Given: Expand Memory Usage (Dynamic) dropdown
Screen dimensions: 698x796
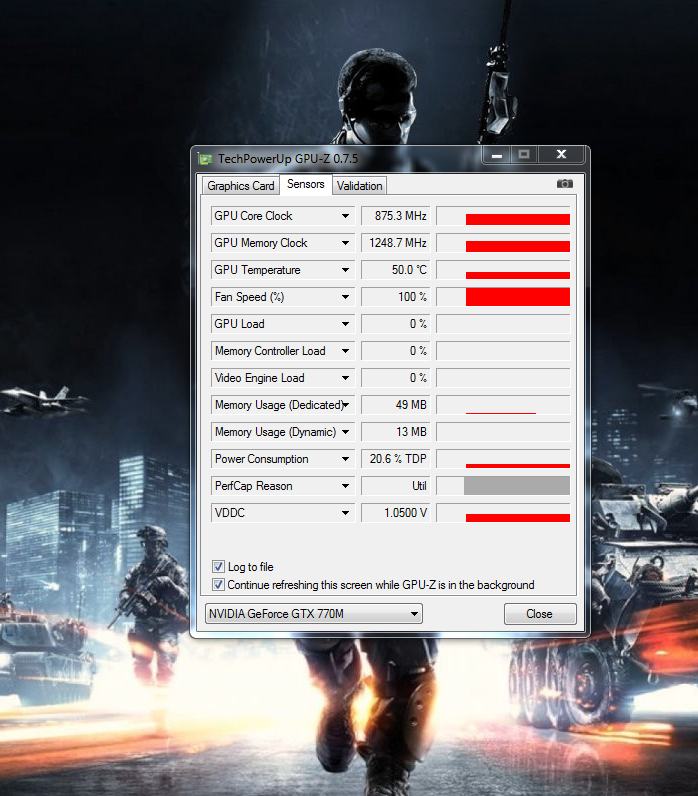Looking at the screenshot, I should [x=345, y=432].
